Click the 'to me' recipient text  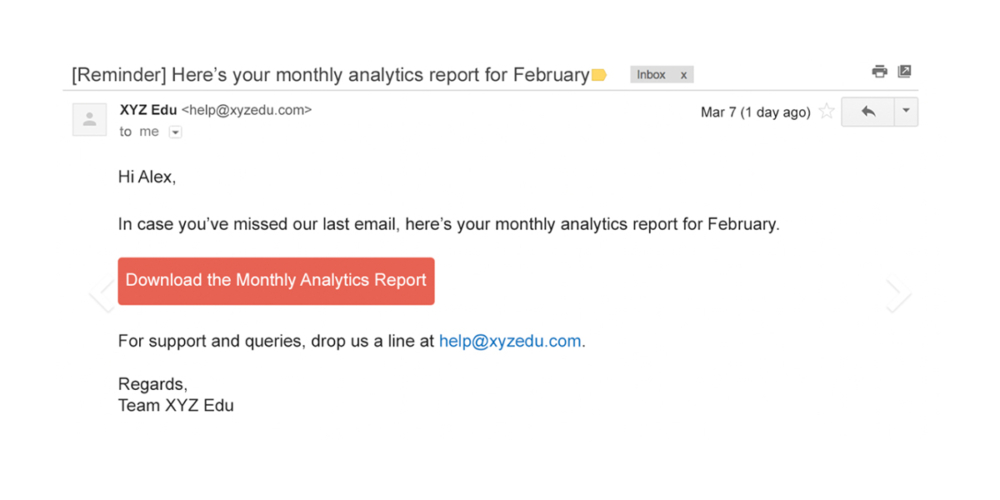(139, 132)
